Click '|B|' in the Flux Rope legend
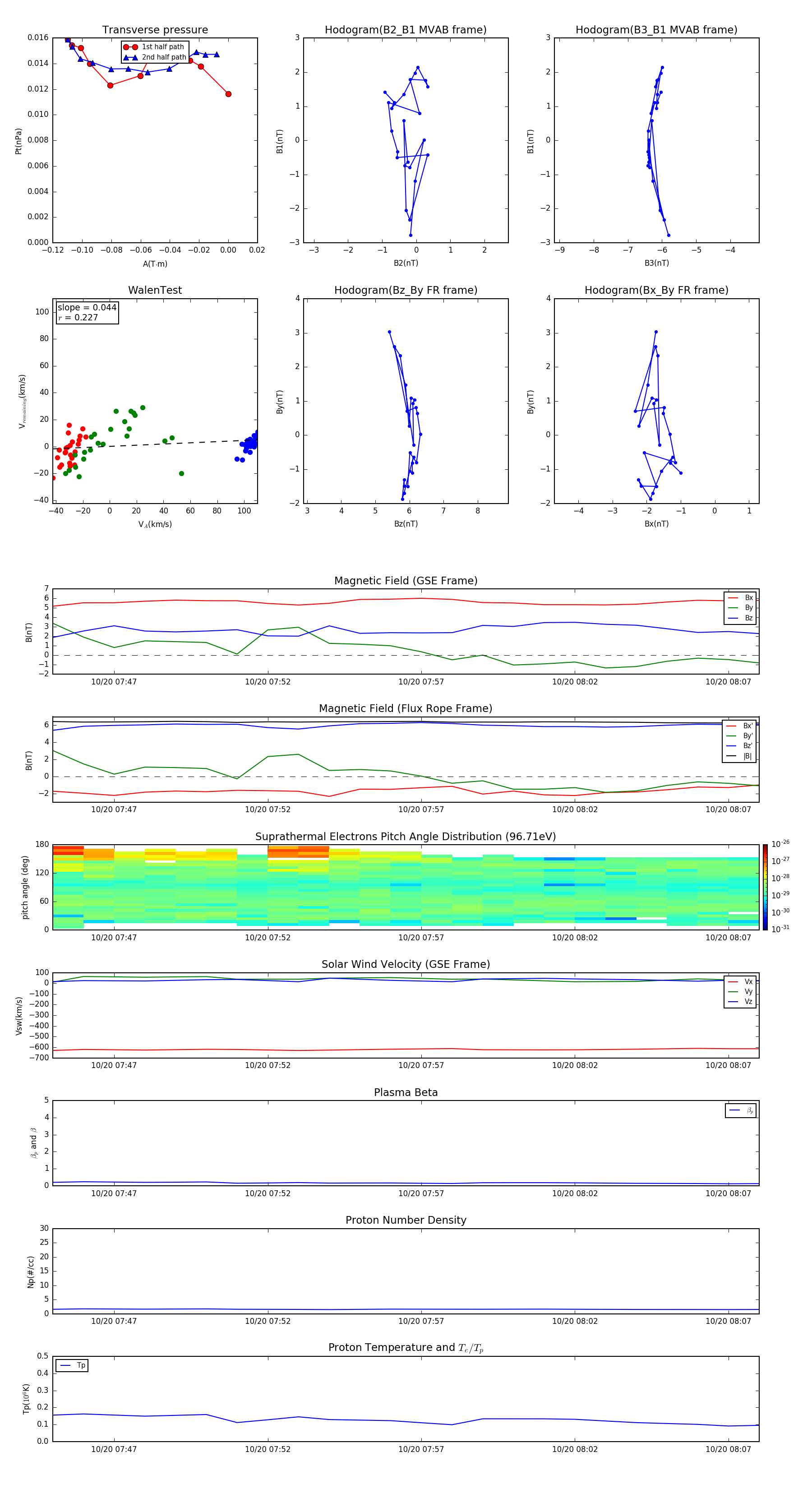The image size is (812, 1489). [747, 756]
